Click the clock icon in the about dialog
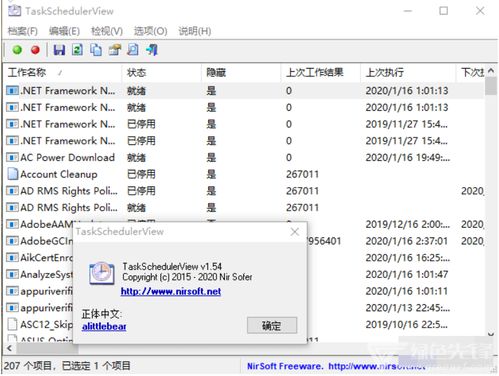Screen dimensions: 499x376 coord(102,273)
